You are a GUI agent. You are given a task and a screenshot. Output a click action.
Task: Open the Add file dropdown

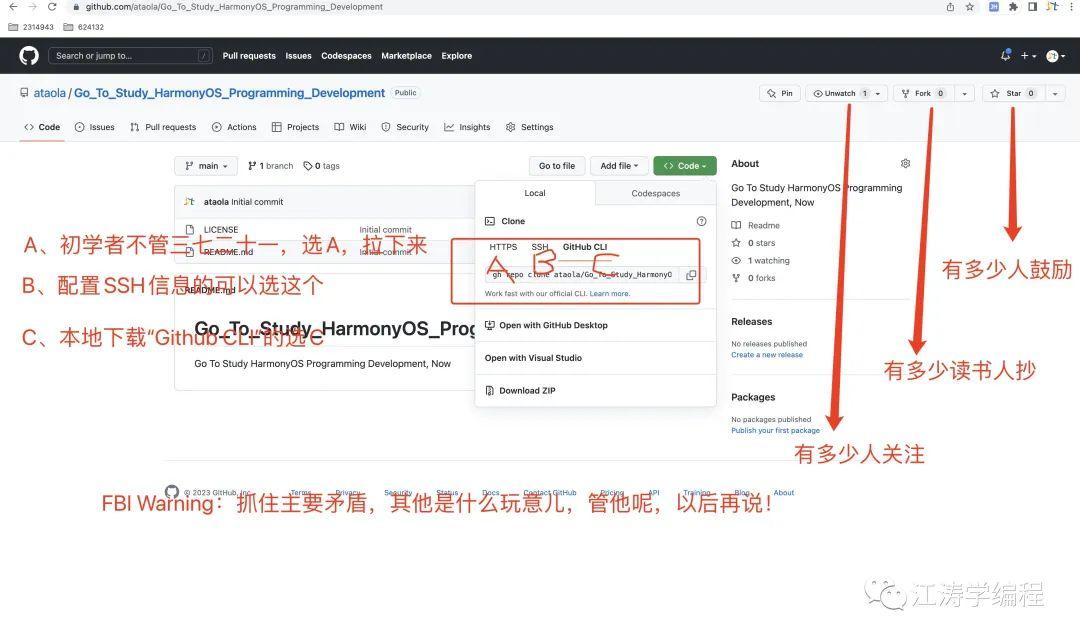tap(619, 166)
